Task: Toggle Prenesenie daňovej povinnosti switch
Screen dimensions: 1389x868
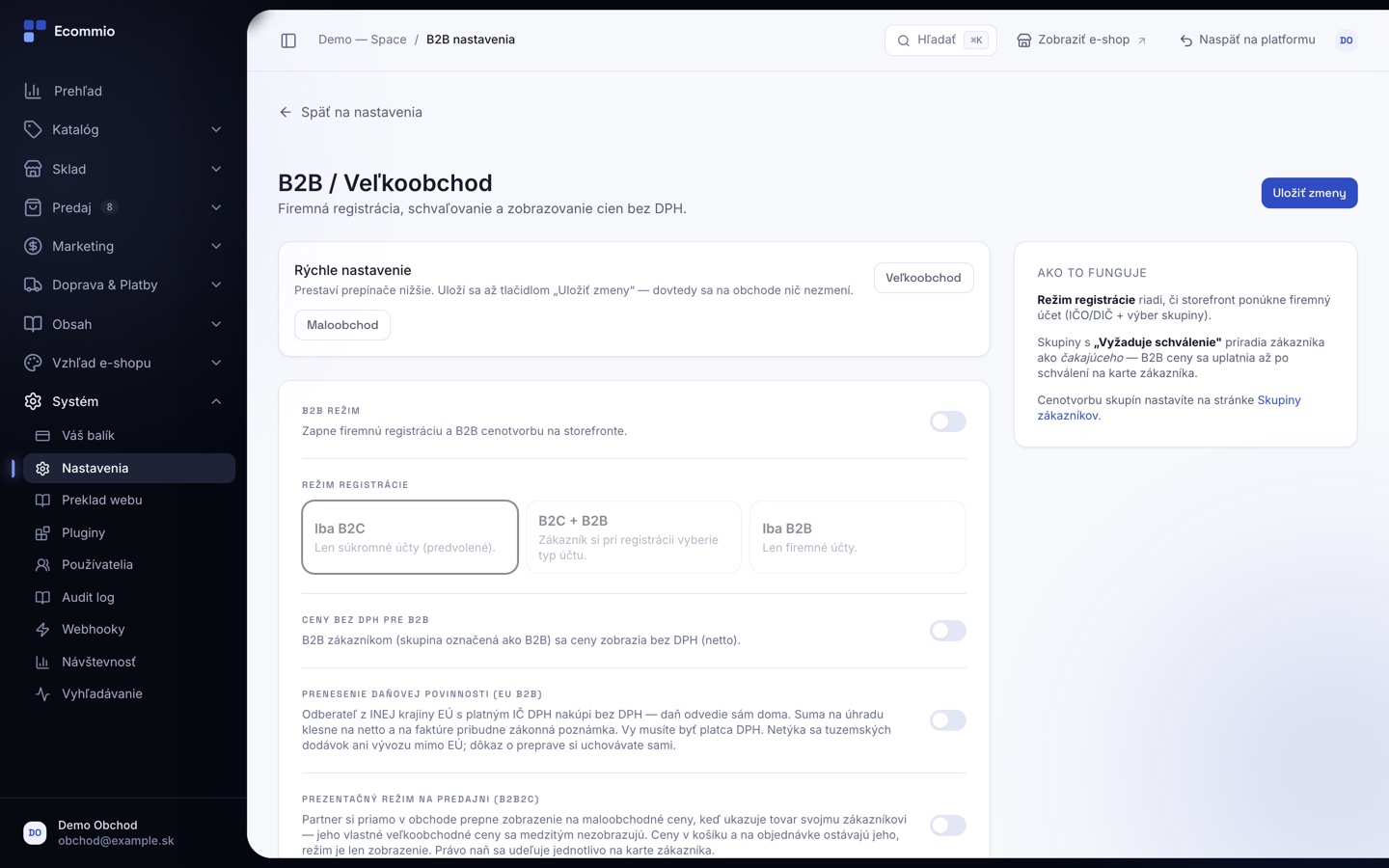Action: [948, 720]
